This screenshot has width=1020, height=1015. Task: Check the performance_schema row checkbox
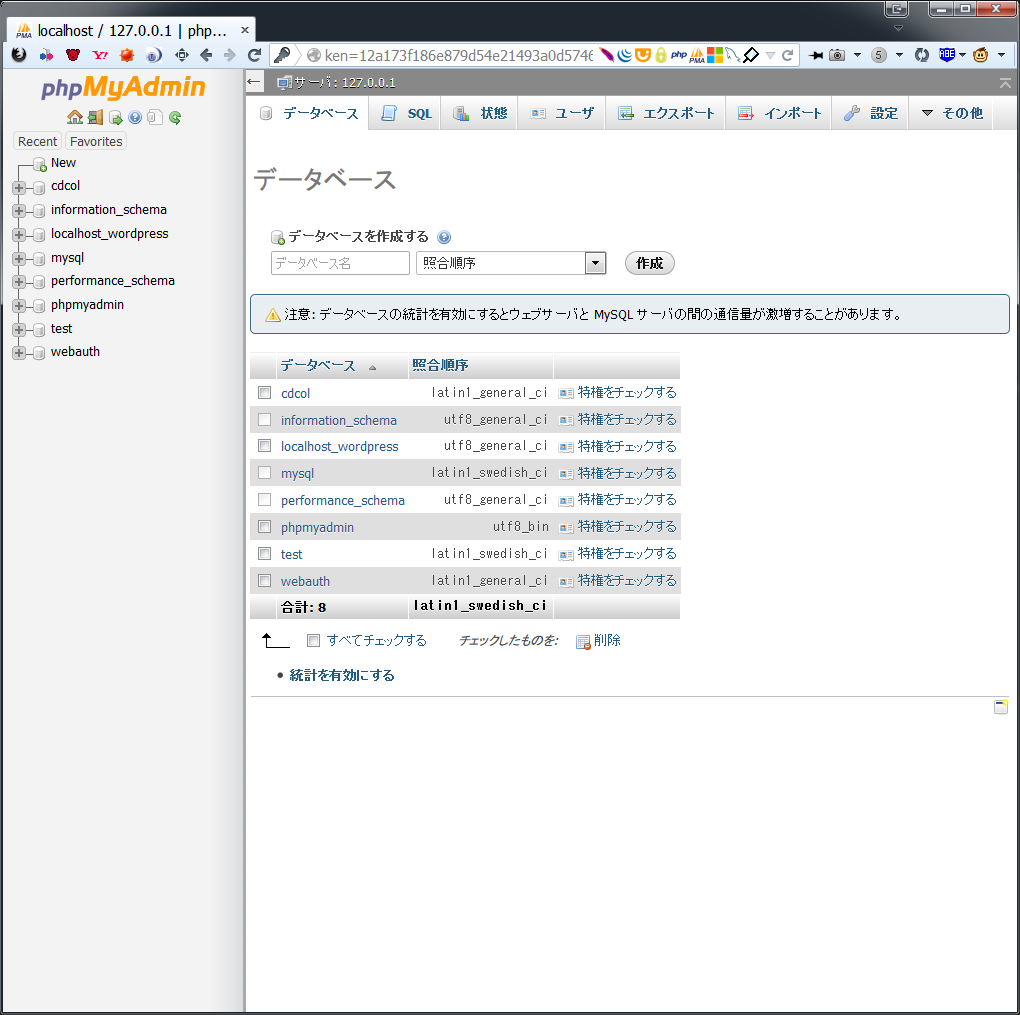pos(265,500)
